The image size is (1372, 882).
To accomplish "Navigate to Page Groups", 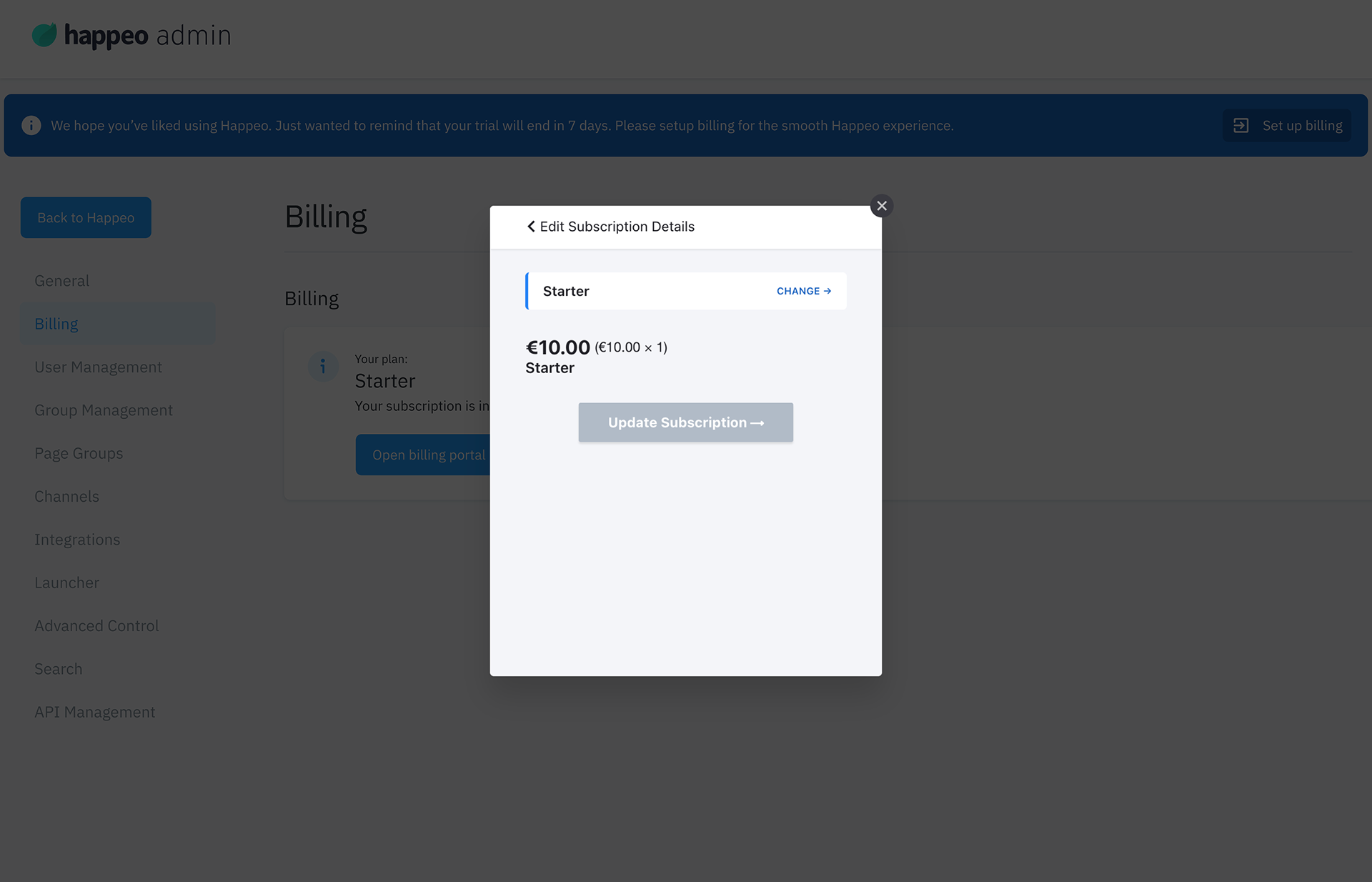I will pos(79,453).
